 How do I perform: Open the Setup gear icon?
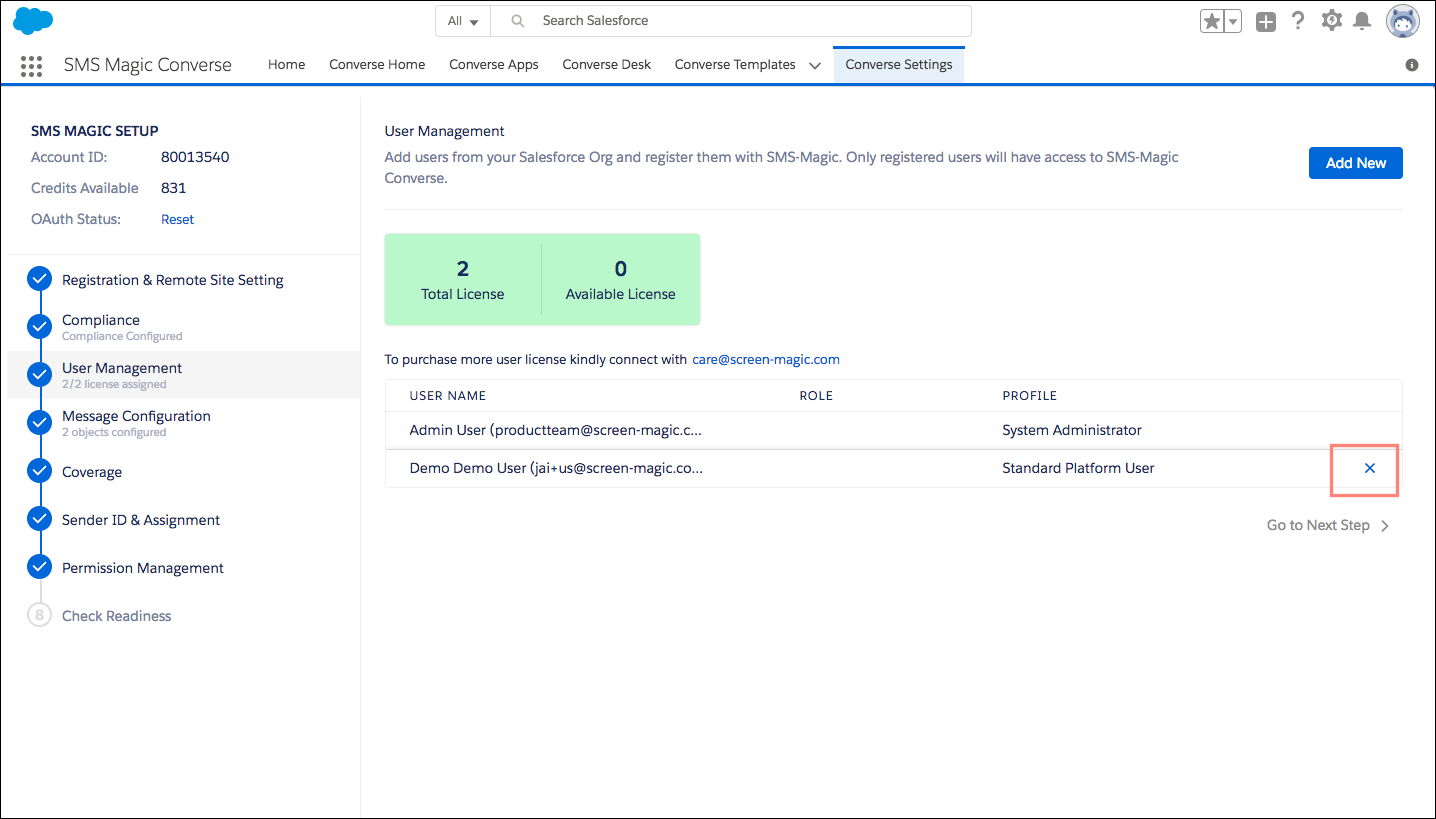(1331, 20)
